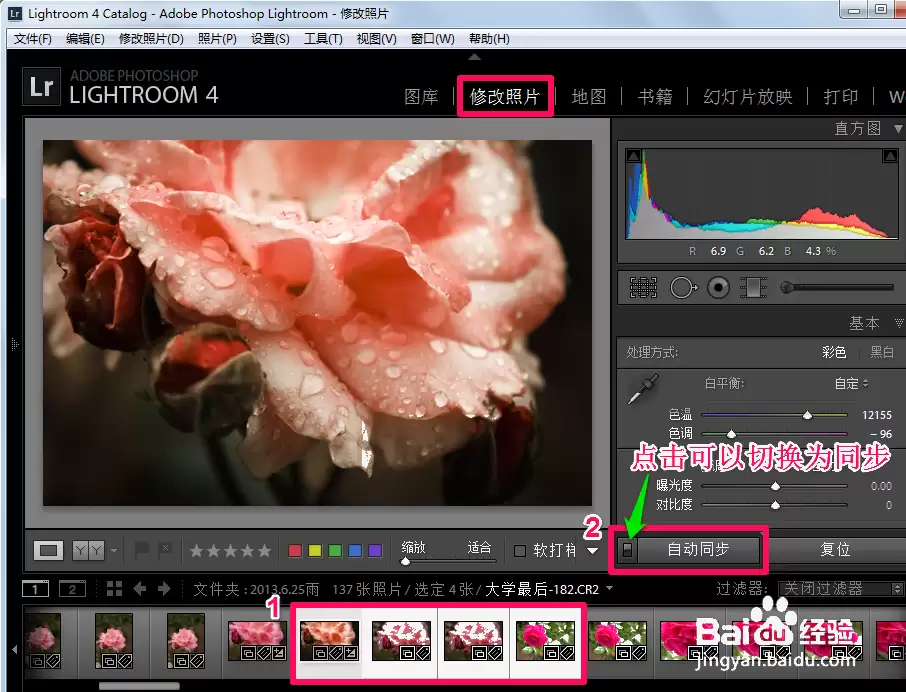Open the 图库 Library module

coord(421,96)
